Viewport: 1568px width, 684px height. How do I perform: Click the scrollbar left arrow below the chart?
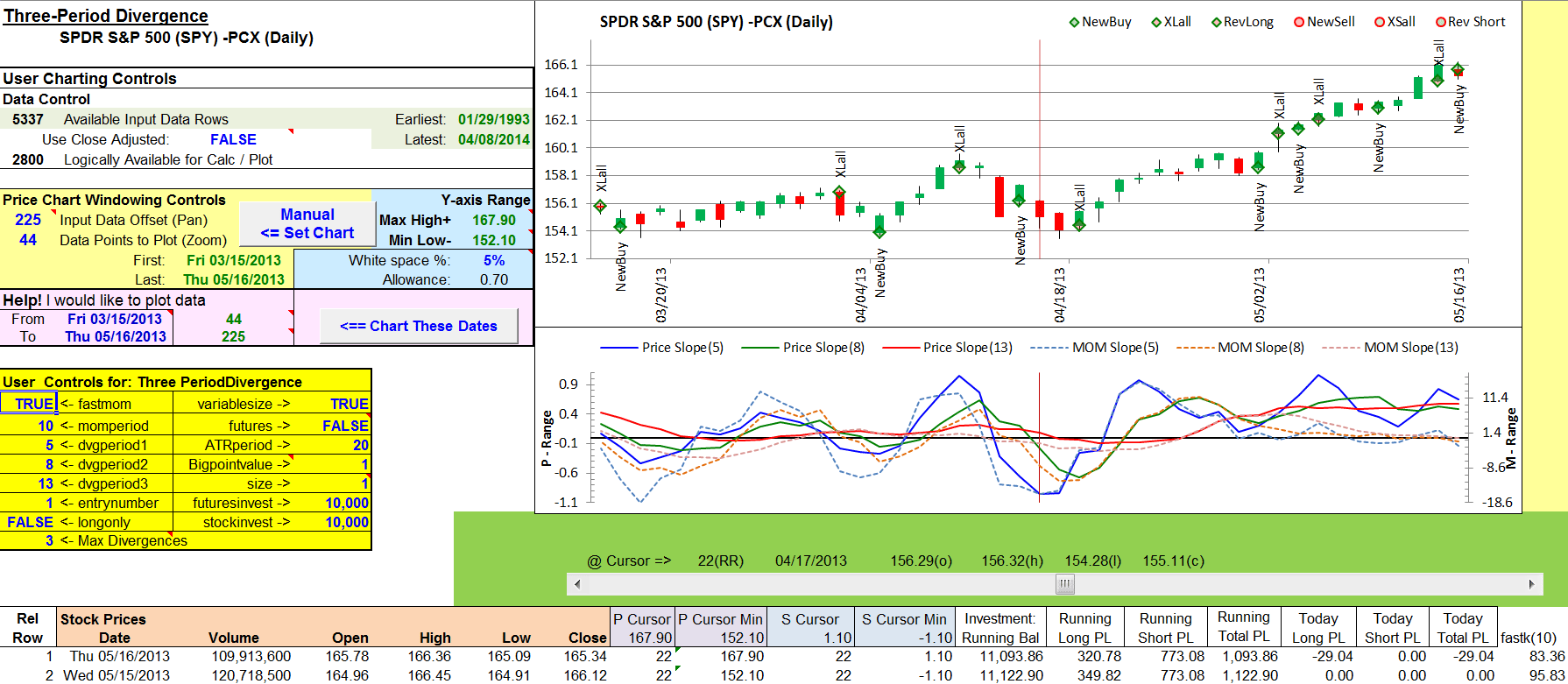[576, 584]
